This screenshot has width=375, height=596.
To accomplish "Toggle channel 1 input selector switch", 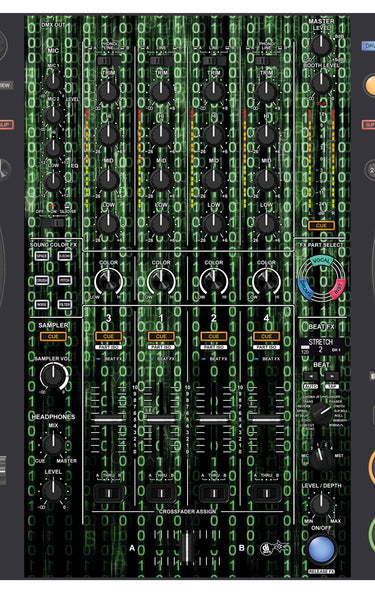I will (x=161, y=61).
